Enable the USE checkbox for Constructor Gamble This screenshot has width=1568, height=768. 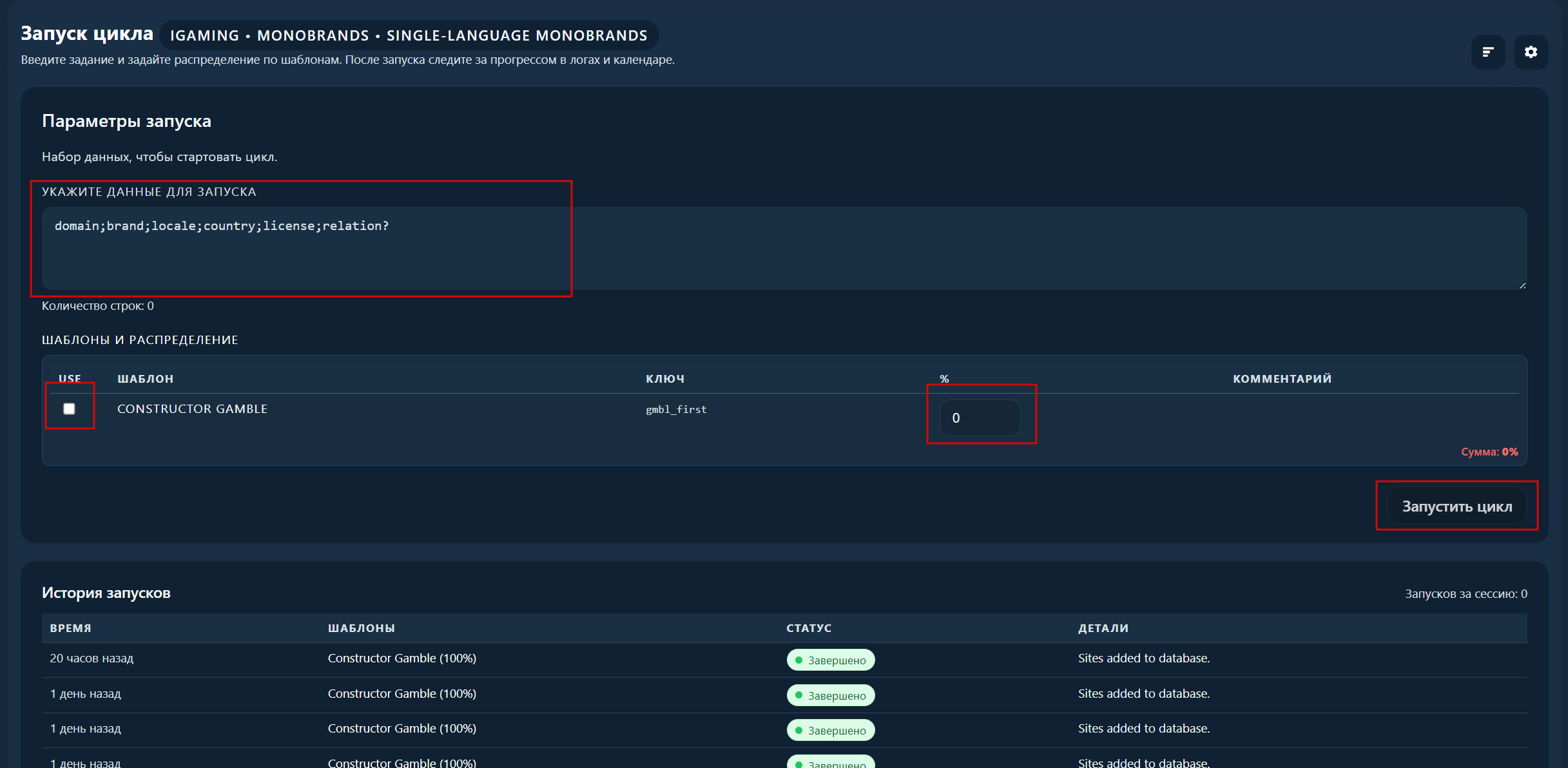tap(69, 408)
